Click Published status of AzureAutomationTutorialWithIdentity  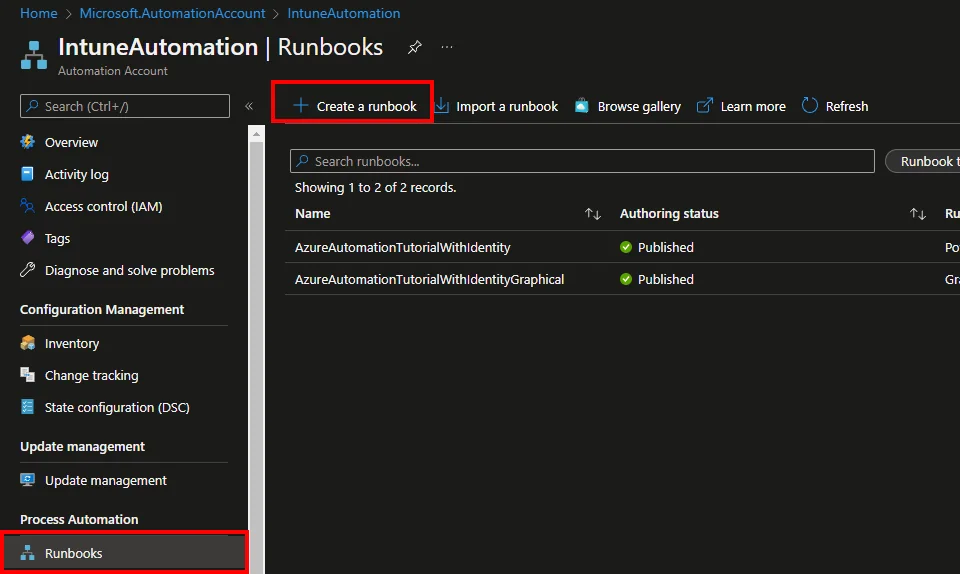[x=666, y=247]
